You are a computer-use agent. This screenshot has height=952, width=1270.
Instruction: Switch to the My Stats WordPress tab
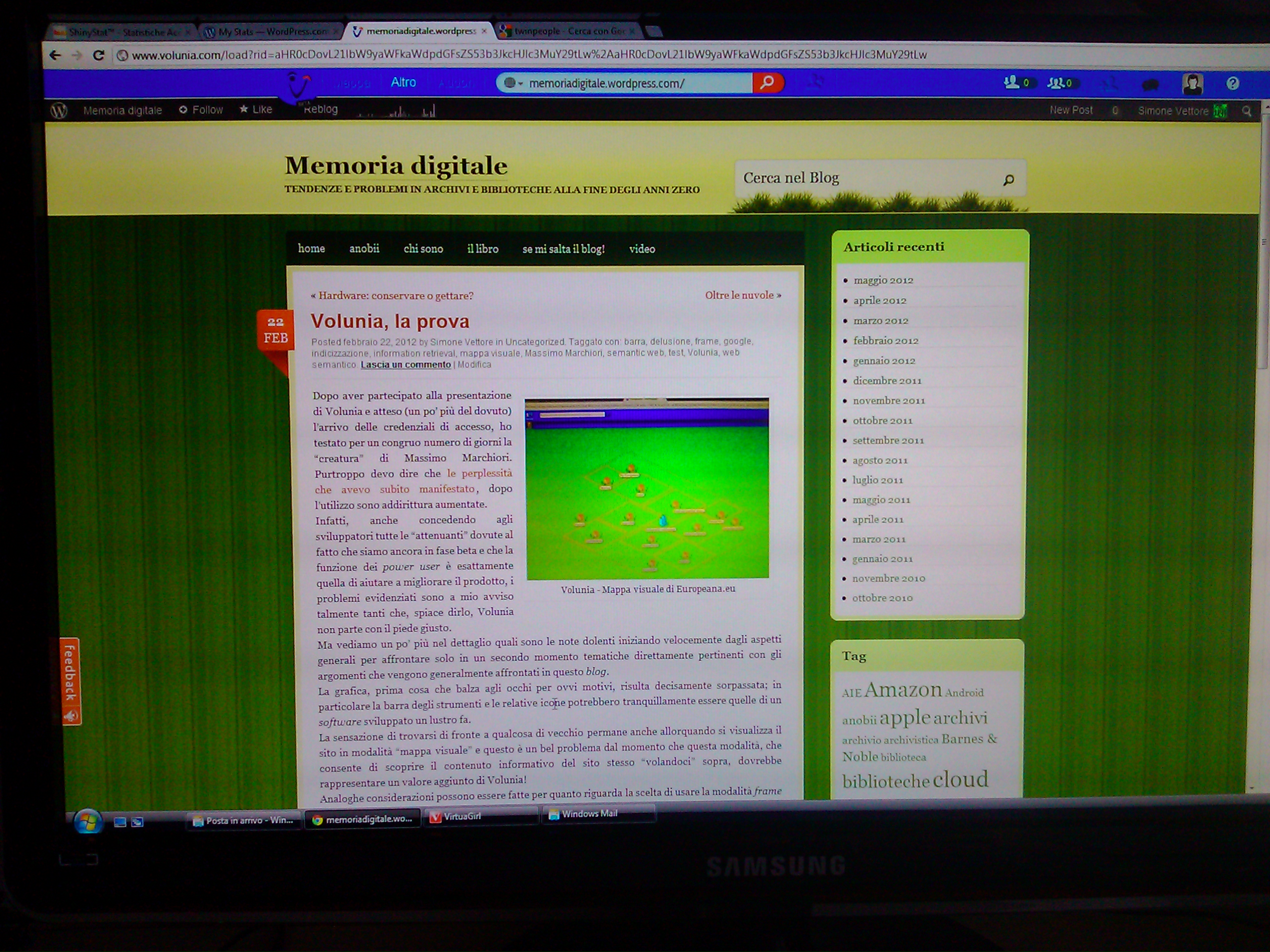(x=268, y=31)
